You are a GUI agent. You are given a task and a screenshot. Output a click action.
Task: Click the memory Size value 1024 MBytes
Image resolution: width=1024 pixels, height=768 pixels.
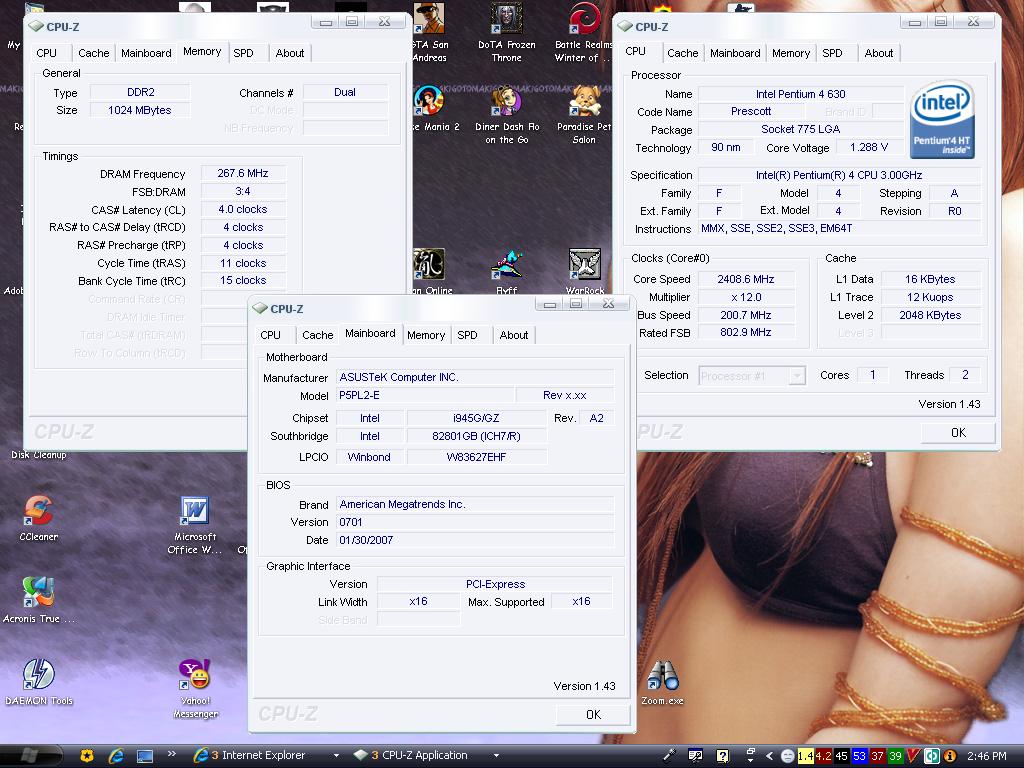coord(140,110)
